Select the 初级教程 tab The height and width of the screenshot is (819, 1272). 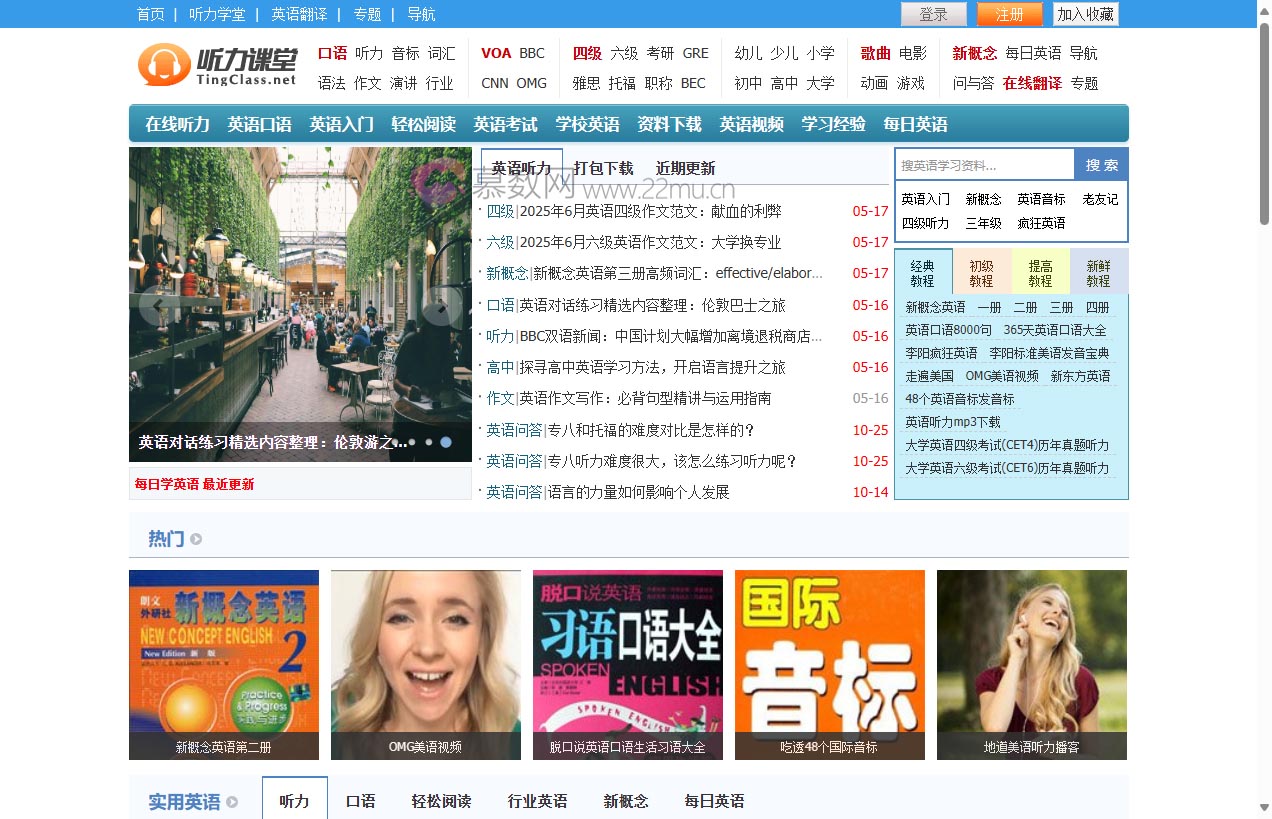pos(981,273)
